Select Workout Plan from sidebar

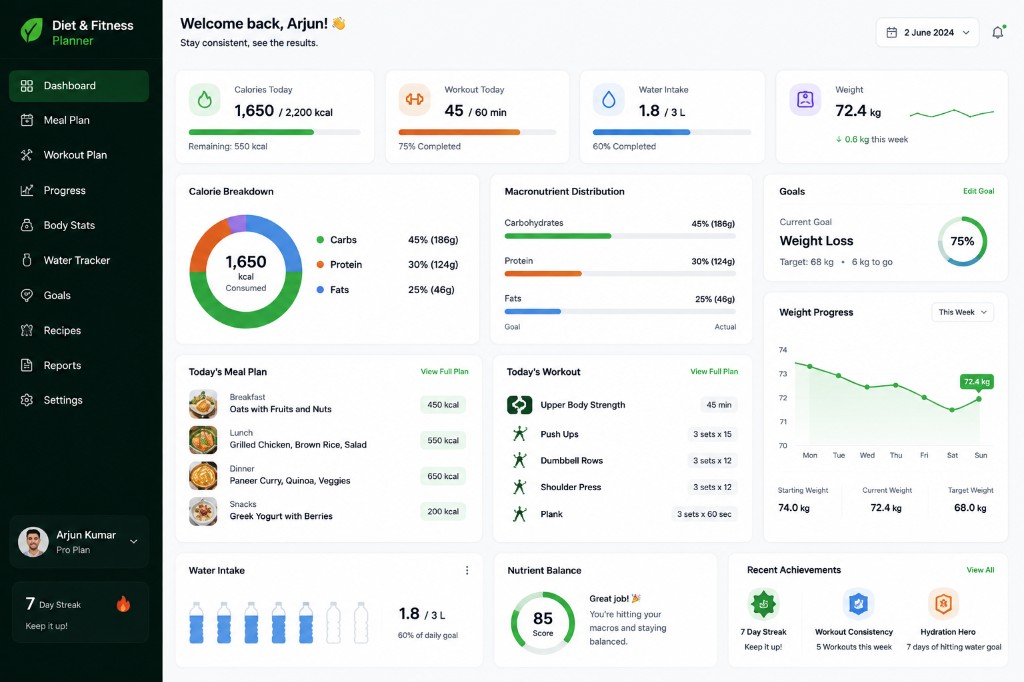click(79, 155)
